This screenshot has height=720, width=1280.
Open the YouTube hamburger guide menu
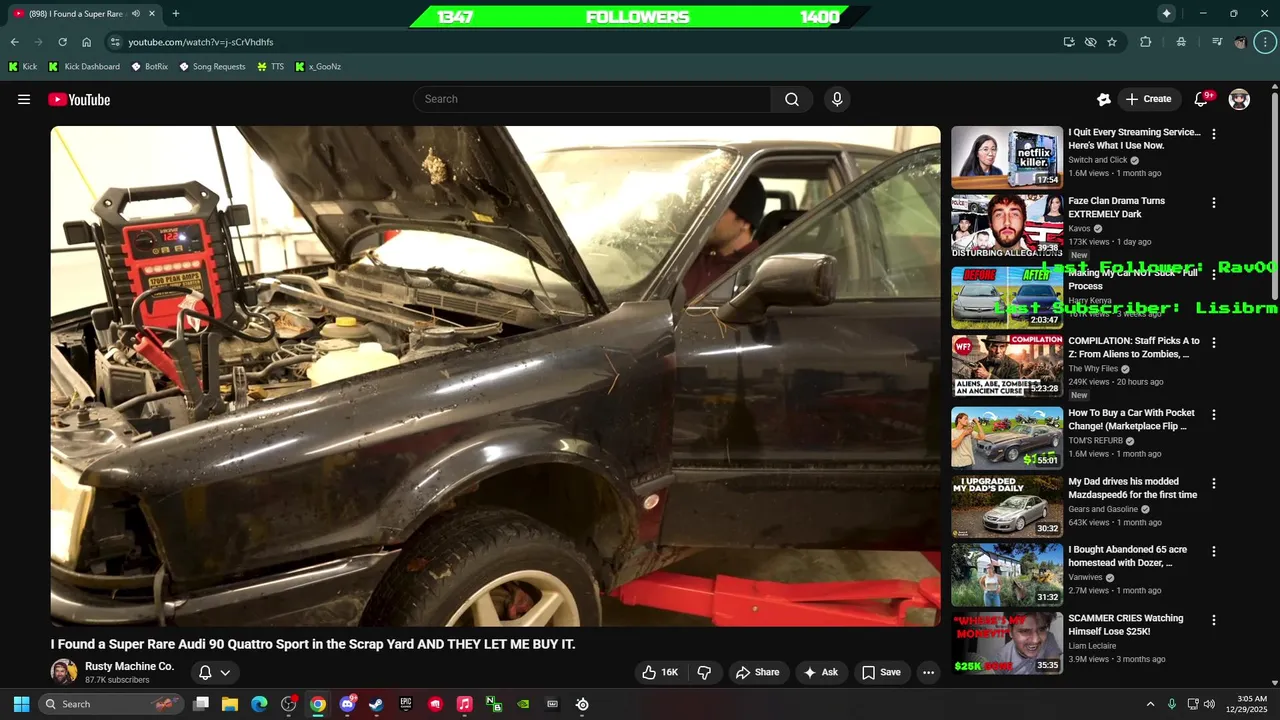coord(24,99)
